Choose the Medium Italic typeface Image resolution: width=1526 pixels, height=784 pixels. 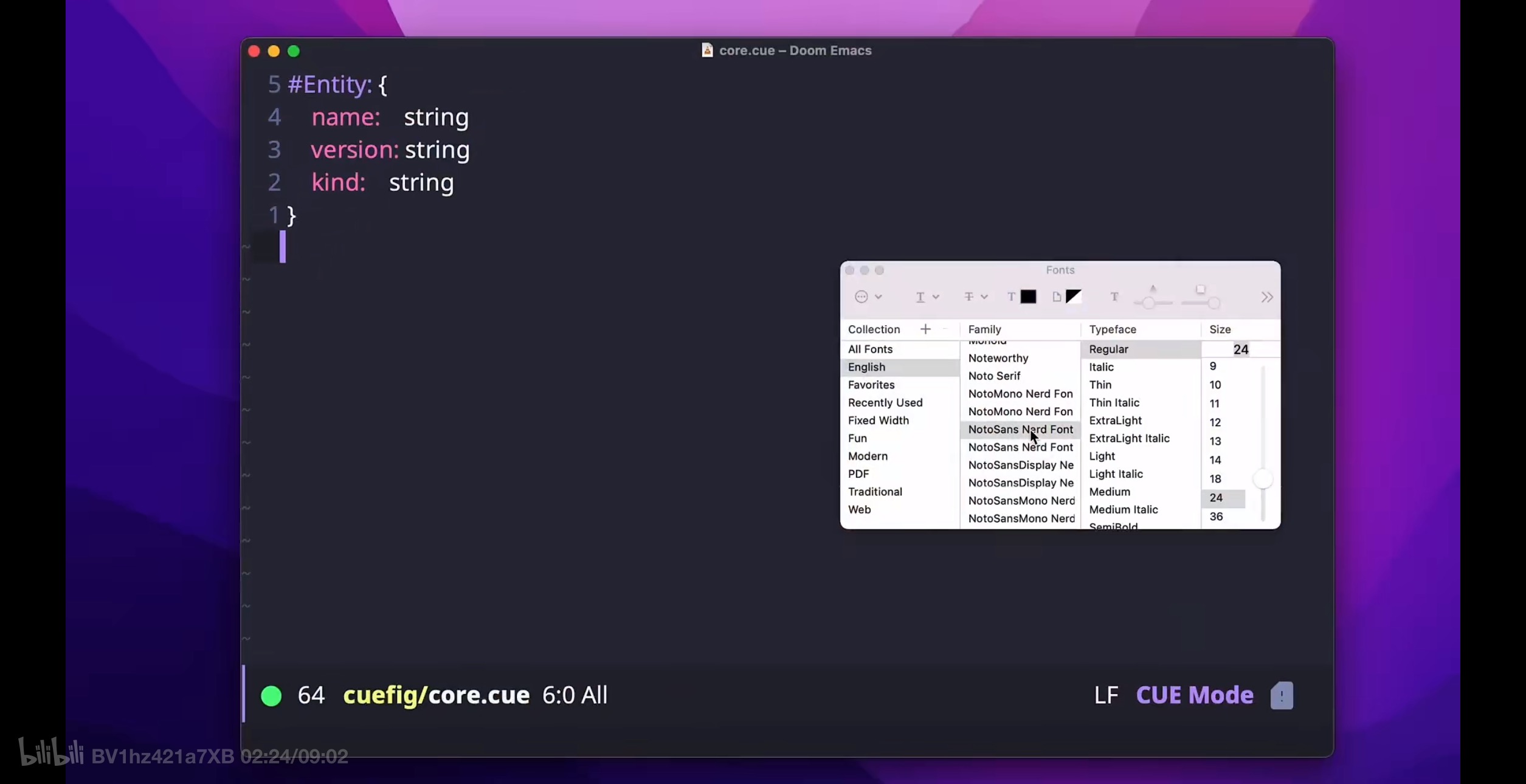coord(1141,509)
